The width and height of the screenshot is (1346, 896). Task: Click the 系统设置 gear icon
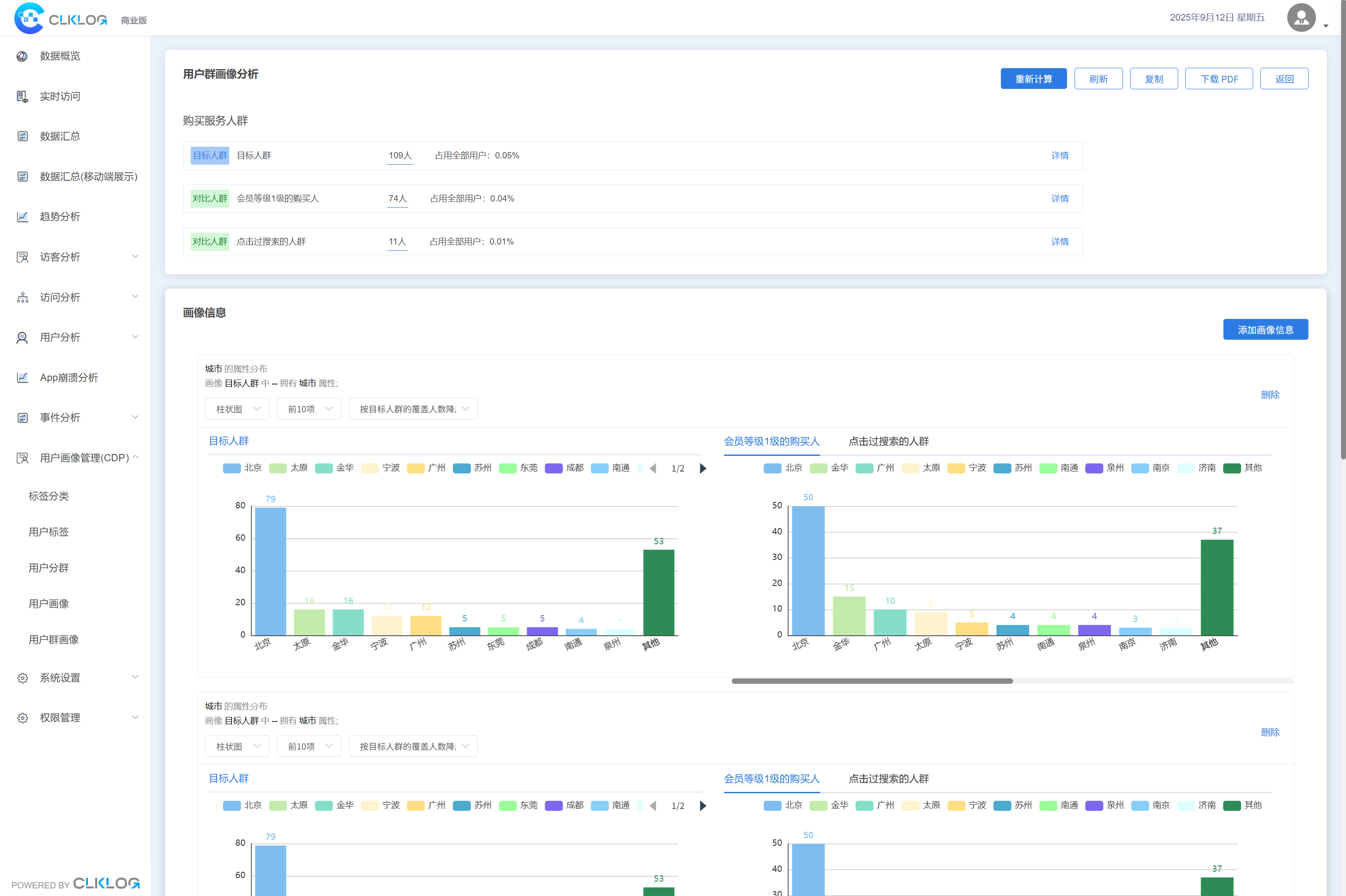[22, 677]
